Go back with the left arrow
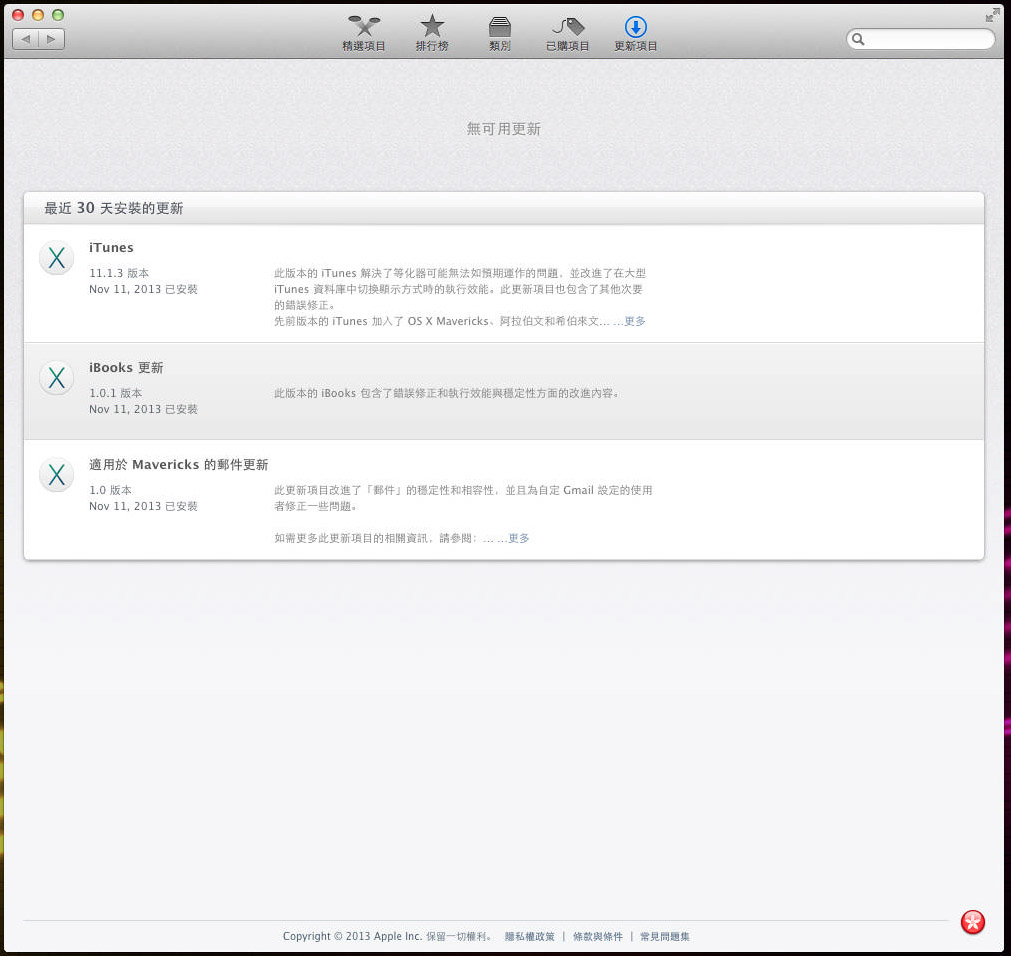The height and width of the screenshot is (956, 1011). 25,39
